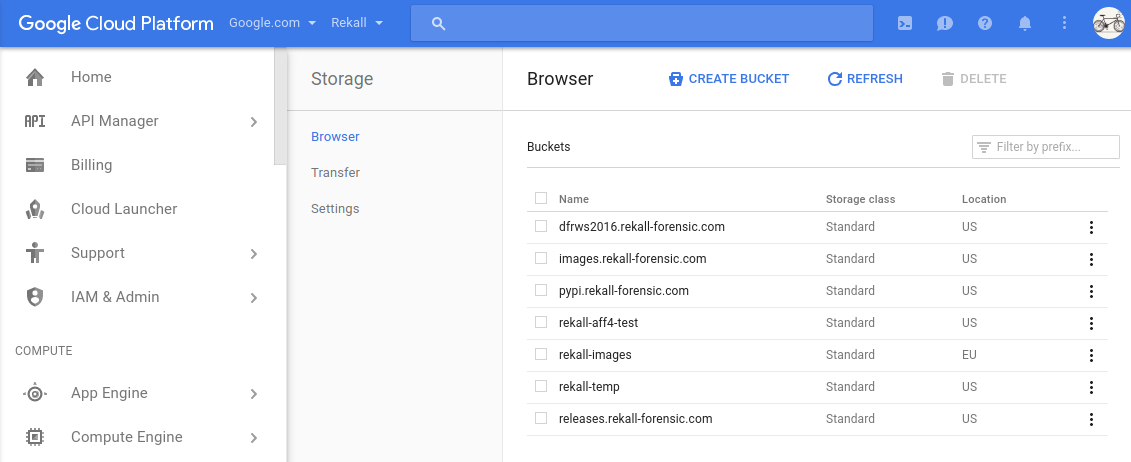Expand the API Manager submenu chevron

tap(254, 122)
